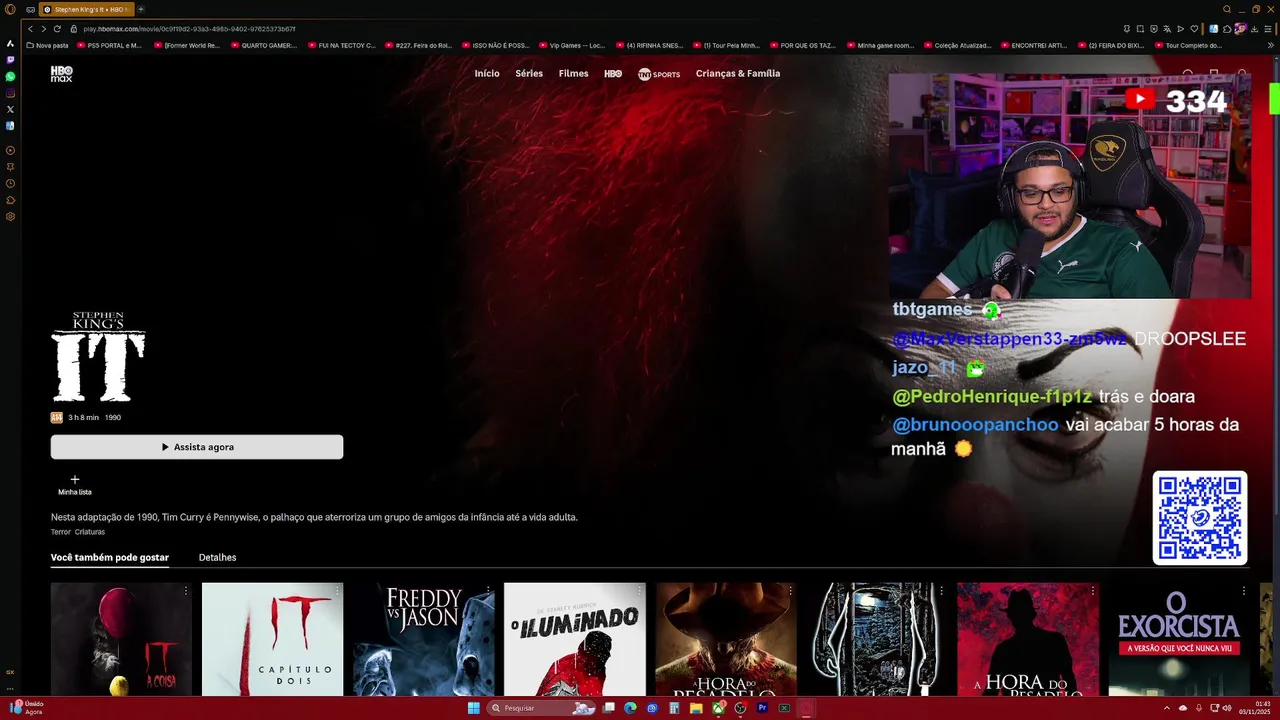Open the extensions cube icon
Screen dimensions: 1280x720
point(1228,29)
